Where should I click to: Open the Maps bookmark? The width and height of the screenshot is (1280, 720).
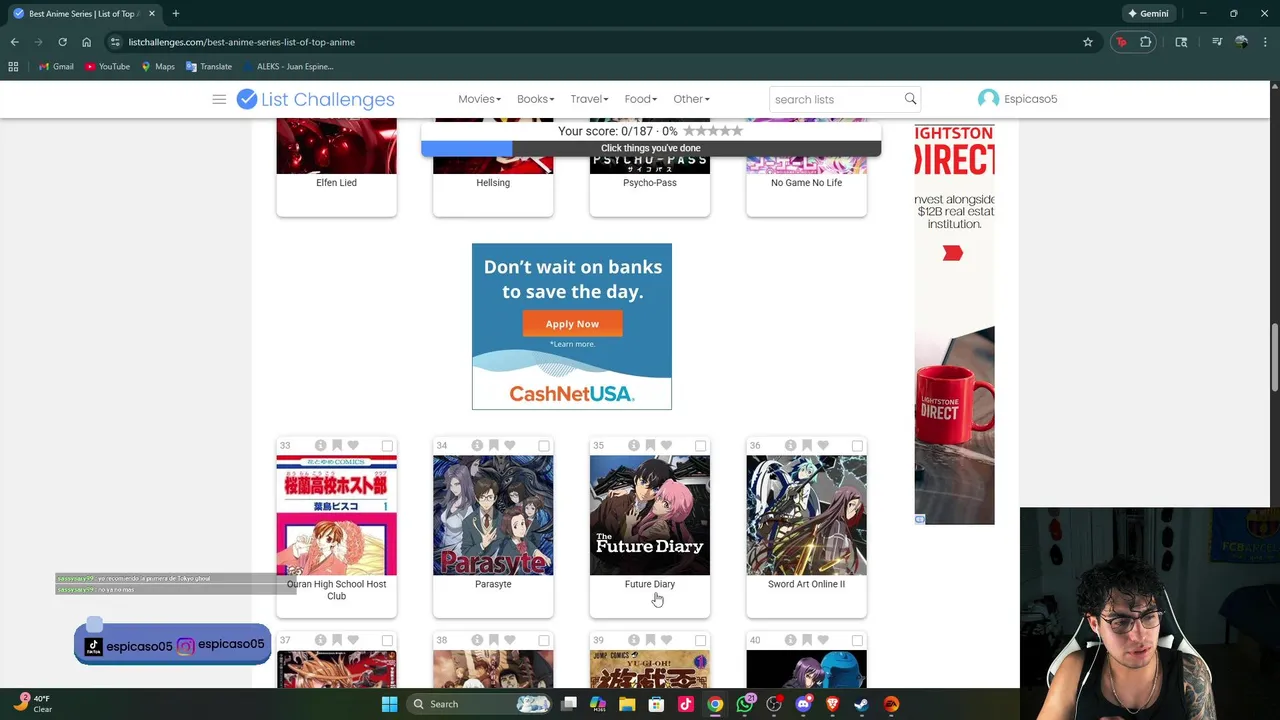[x=158, y=66]
